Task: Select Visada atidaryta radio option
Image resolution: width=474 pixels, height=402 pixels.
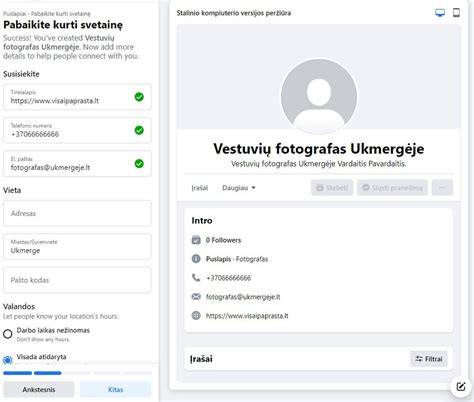Action: pos(8,360)
